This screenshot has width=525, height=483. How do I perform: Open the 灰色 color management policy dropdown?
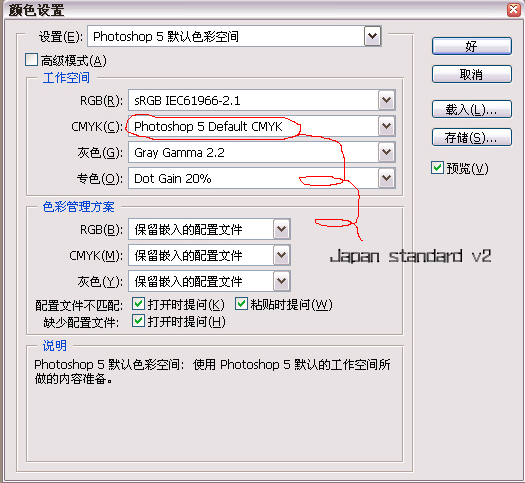[281, 281]
